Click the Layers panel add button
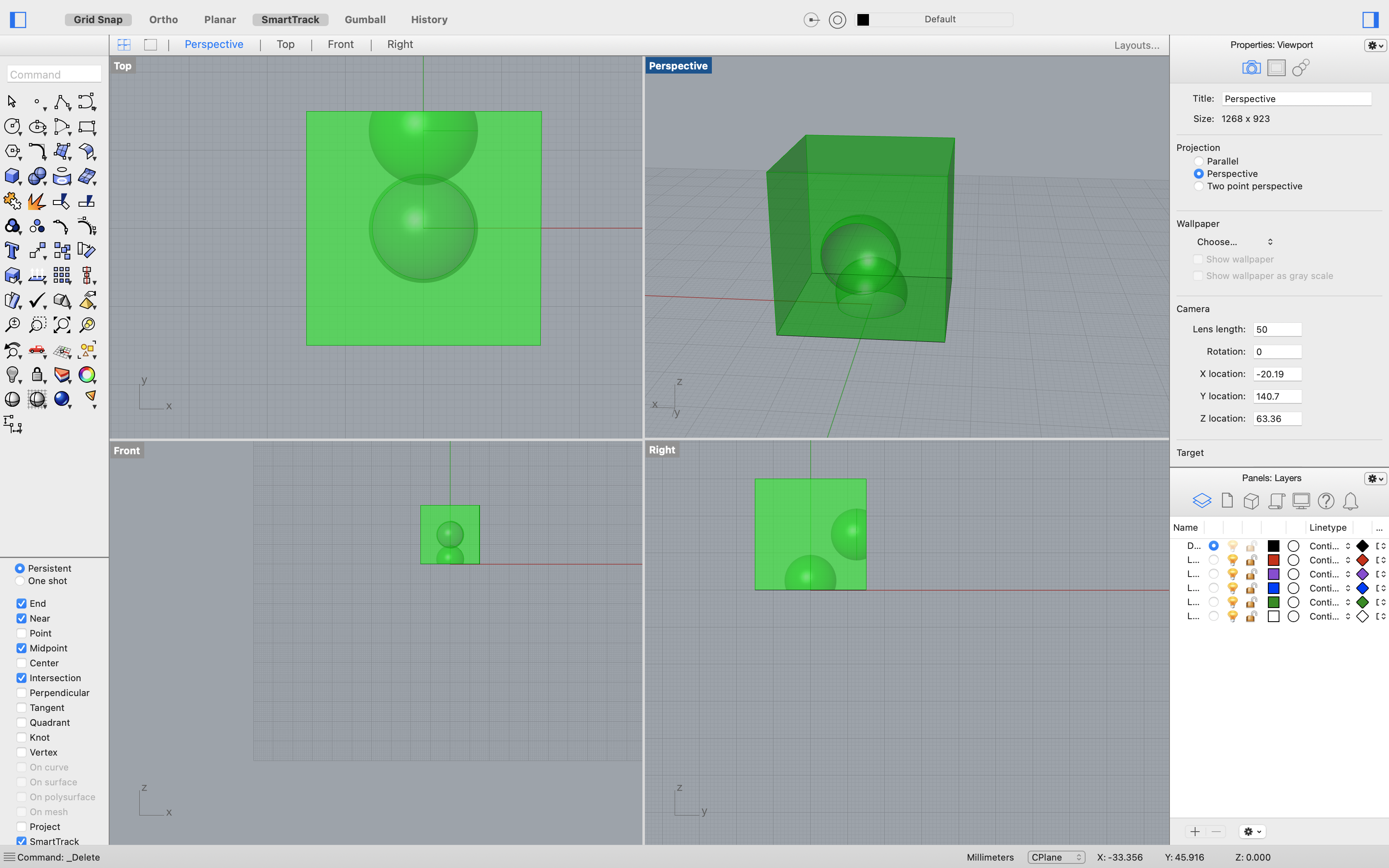Screen dimensions: 1389x868 [1195, 831]
